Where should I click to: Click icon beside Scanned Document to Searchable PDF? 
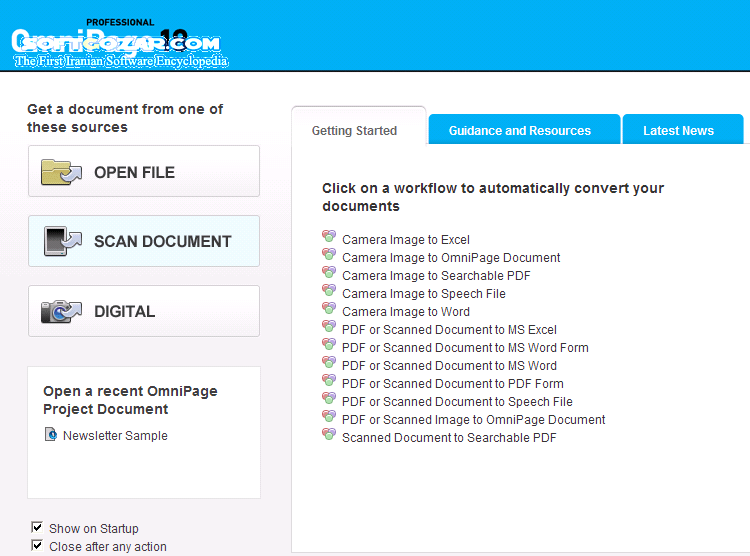pyautogui.click(x=329, y=436)
